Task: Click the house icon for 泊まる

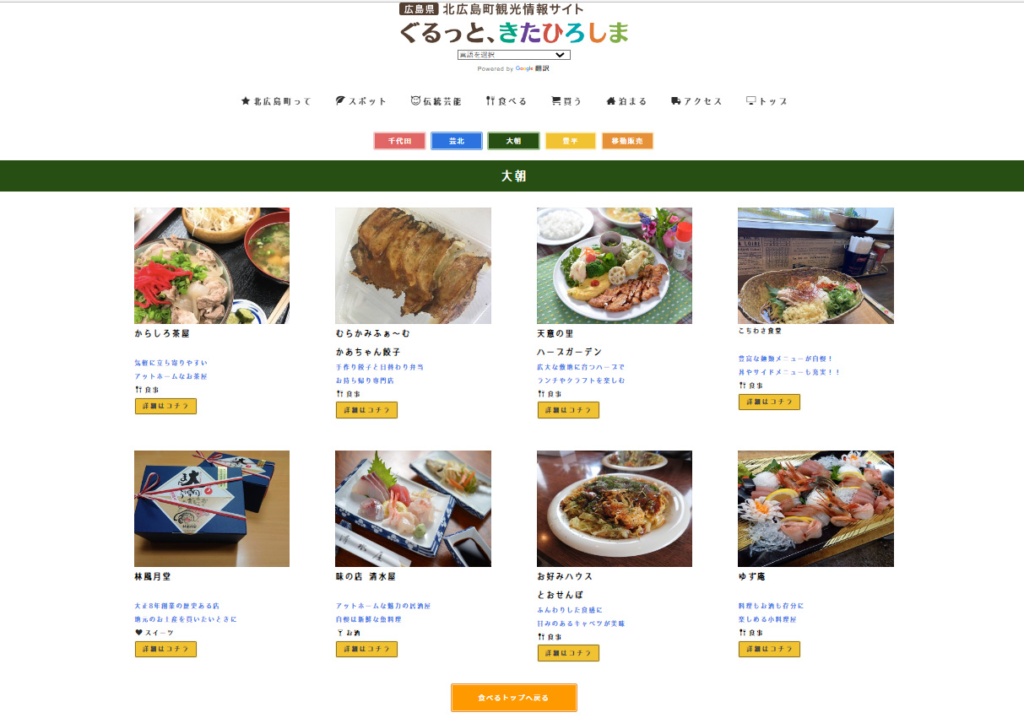Action: [x=611, y=101]
